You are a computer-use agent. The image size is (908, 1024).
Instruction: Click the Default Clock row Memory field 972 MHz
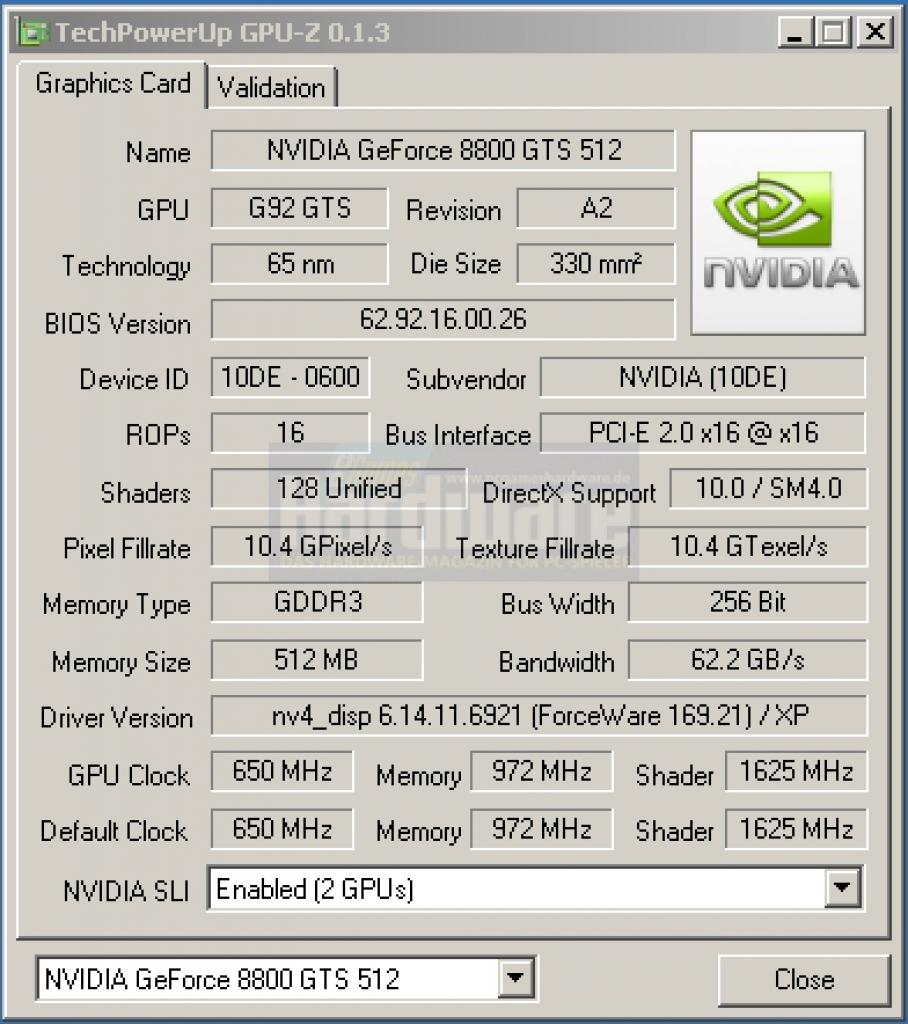pyautogui.click(x=542, y=829)
